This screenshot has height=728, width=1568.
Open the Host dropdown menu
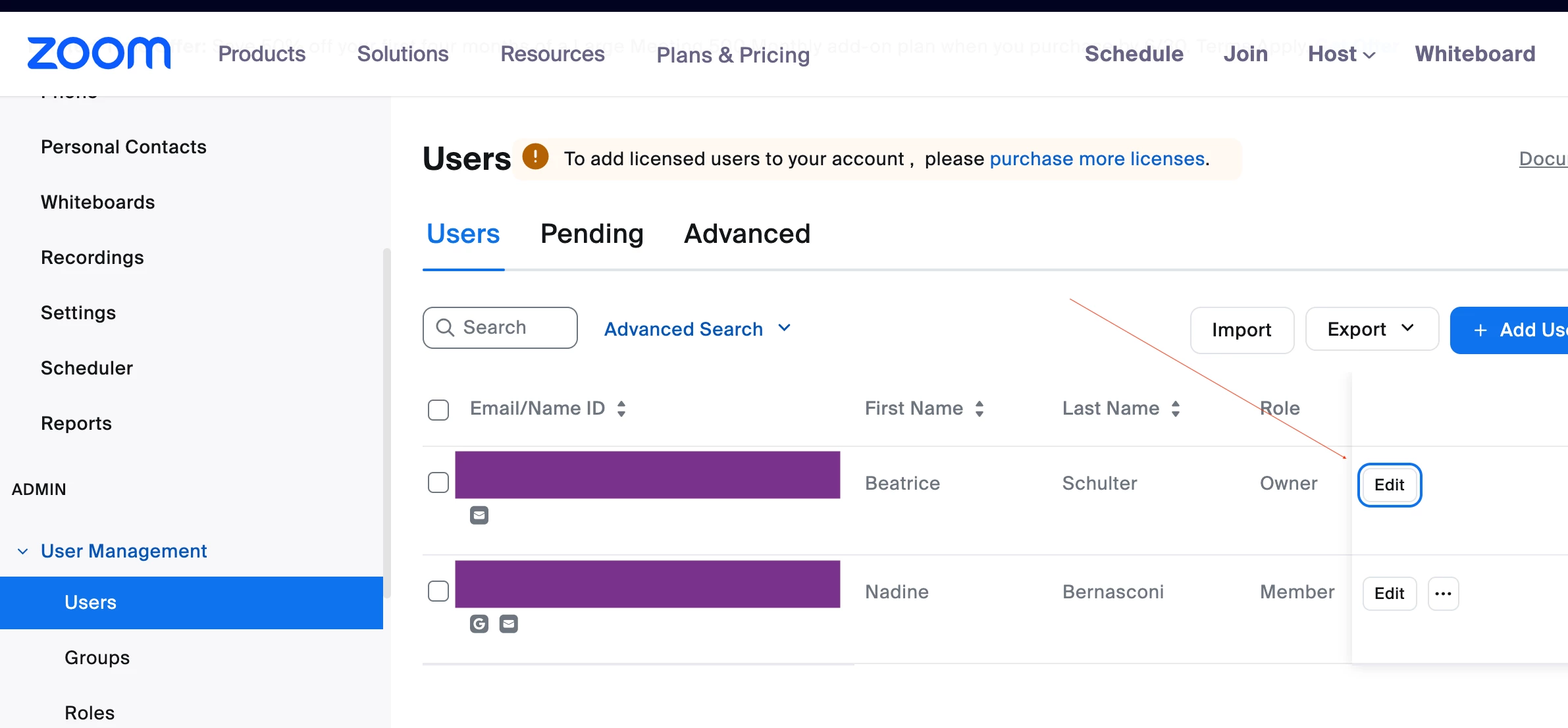point(1341,54)
